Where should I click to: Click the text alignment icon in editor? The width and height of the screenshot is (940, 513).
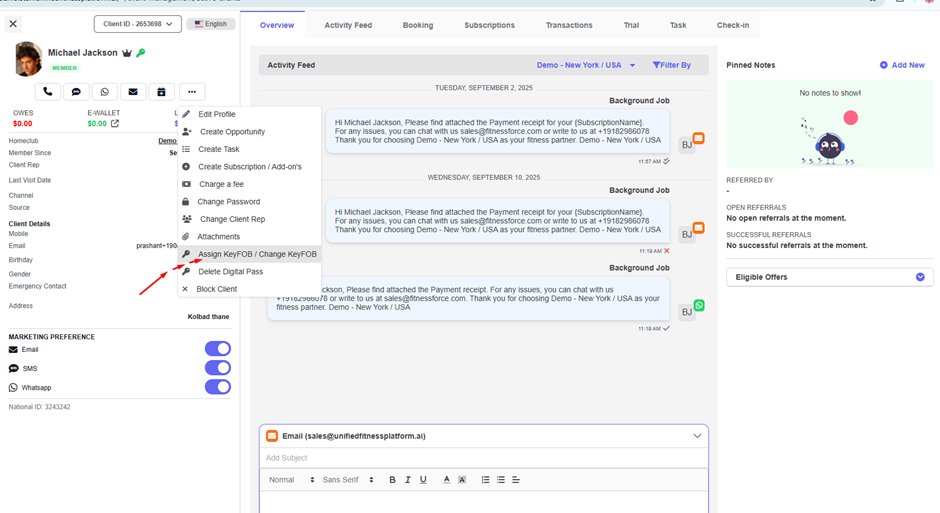[516, 479]
